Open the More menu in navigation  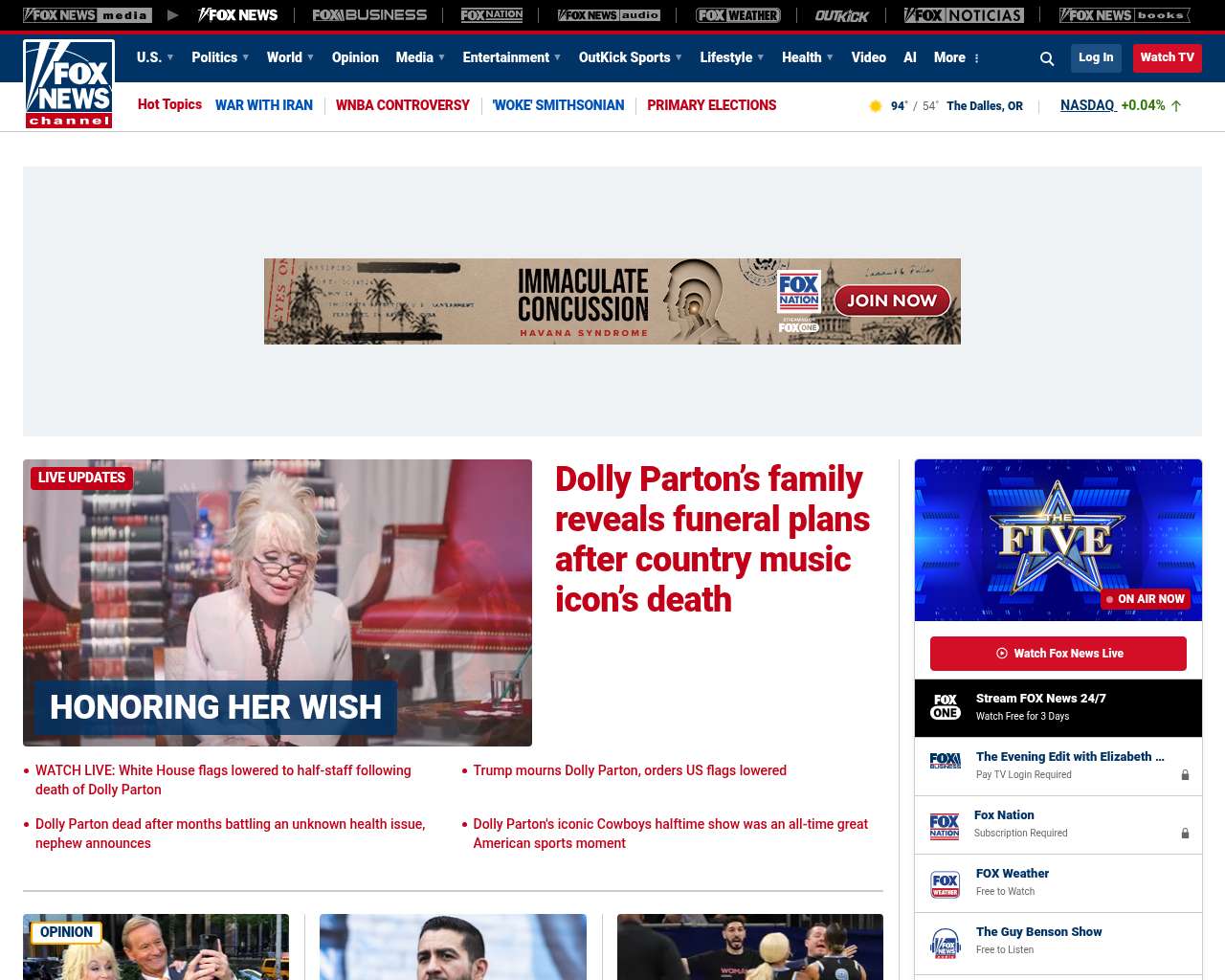(957, 57)
